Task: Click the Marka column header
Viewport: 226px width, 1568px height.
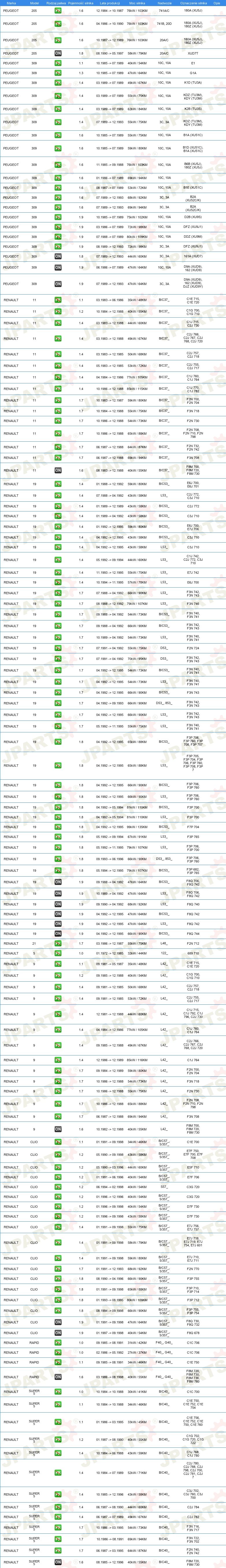Action: [x=12, y=3]
